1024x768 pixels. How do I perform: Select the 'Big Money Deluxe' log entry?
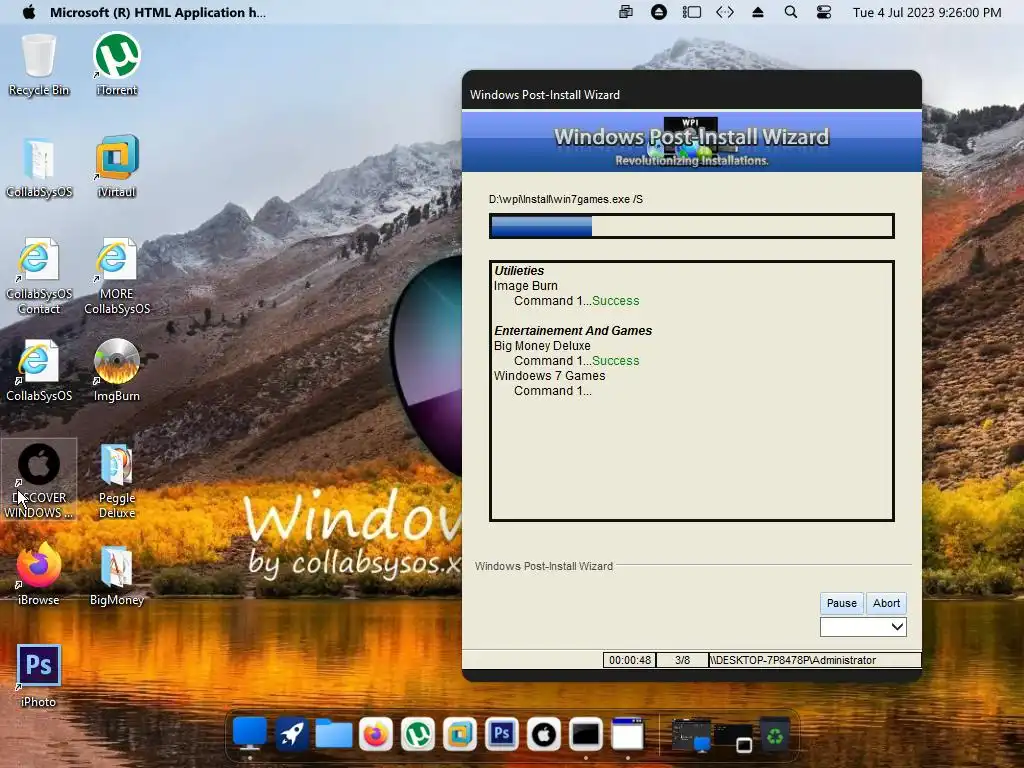point(542,345)
